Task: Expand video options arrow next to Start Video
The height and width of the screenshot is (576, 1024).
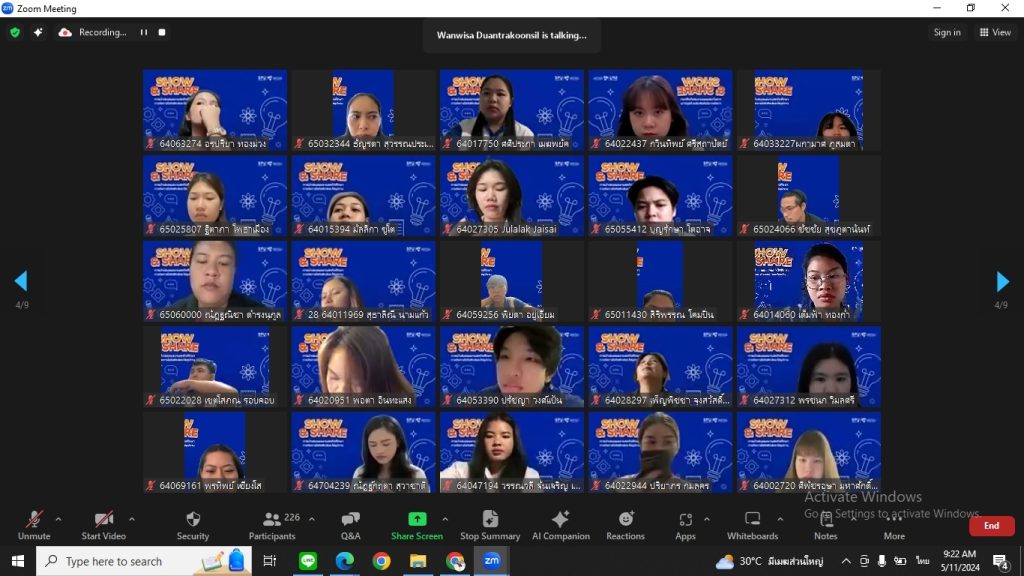Action: (132, 519)
